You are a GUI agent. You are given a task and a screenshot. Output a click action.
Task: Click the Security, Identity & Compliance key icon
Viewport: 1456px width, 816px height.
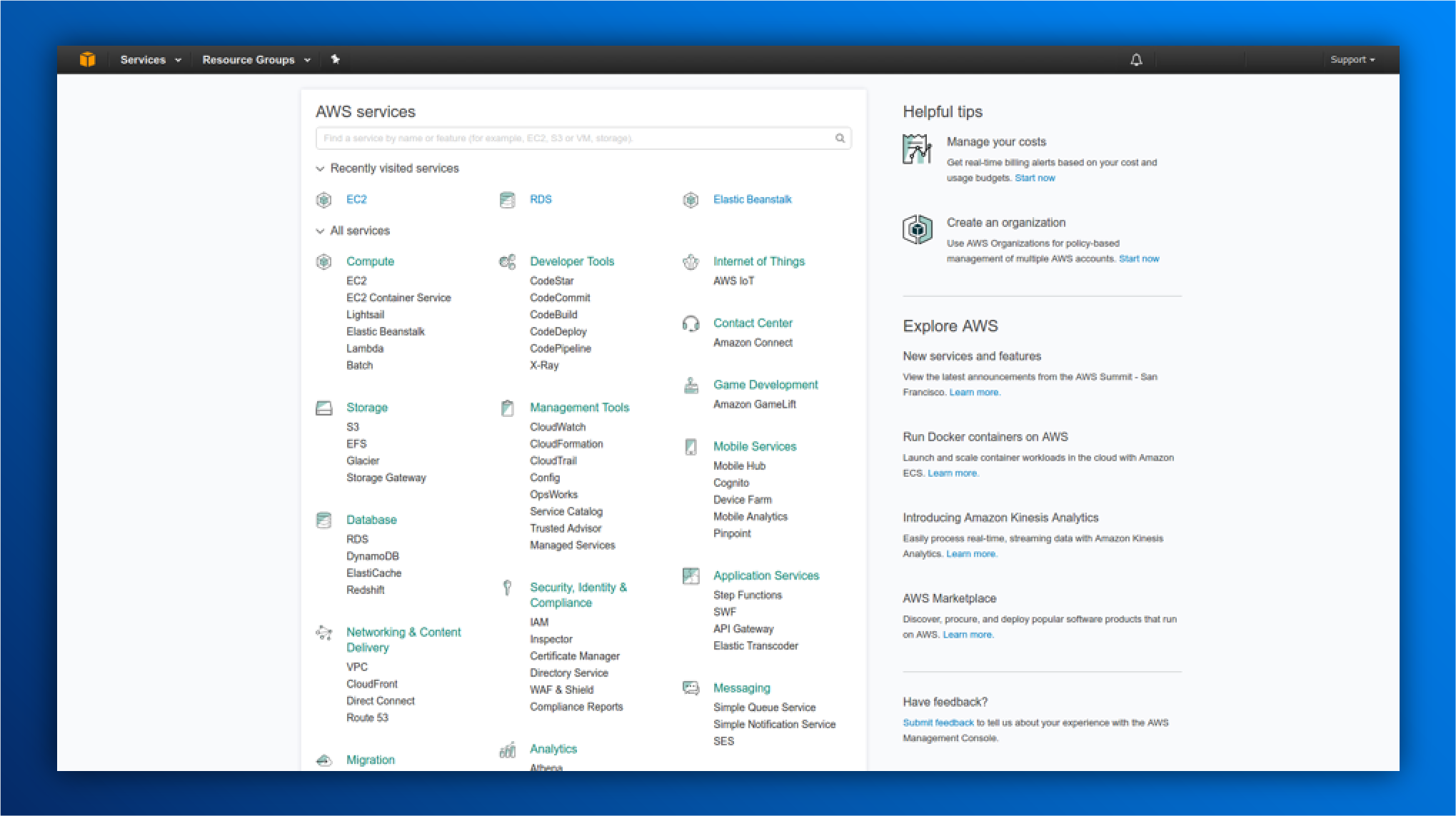[x=507, y=588]
